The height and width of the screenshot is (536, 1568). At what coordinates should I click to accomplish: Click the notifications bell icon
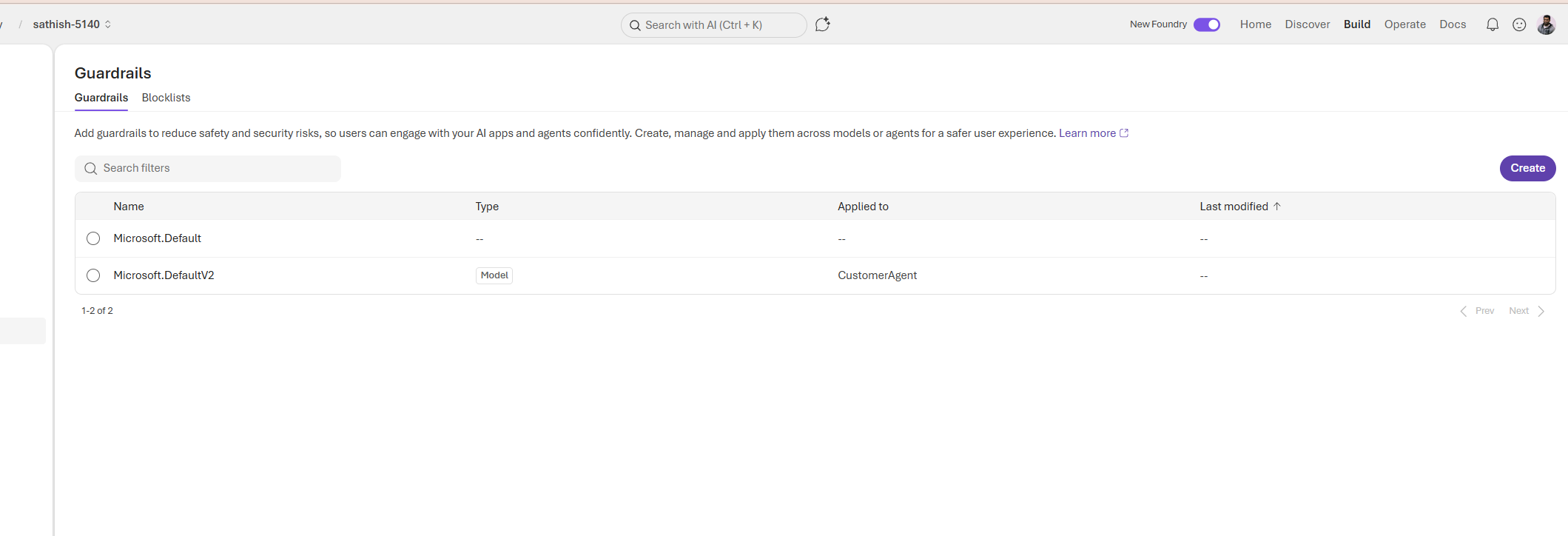tap(1493, 24)
